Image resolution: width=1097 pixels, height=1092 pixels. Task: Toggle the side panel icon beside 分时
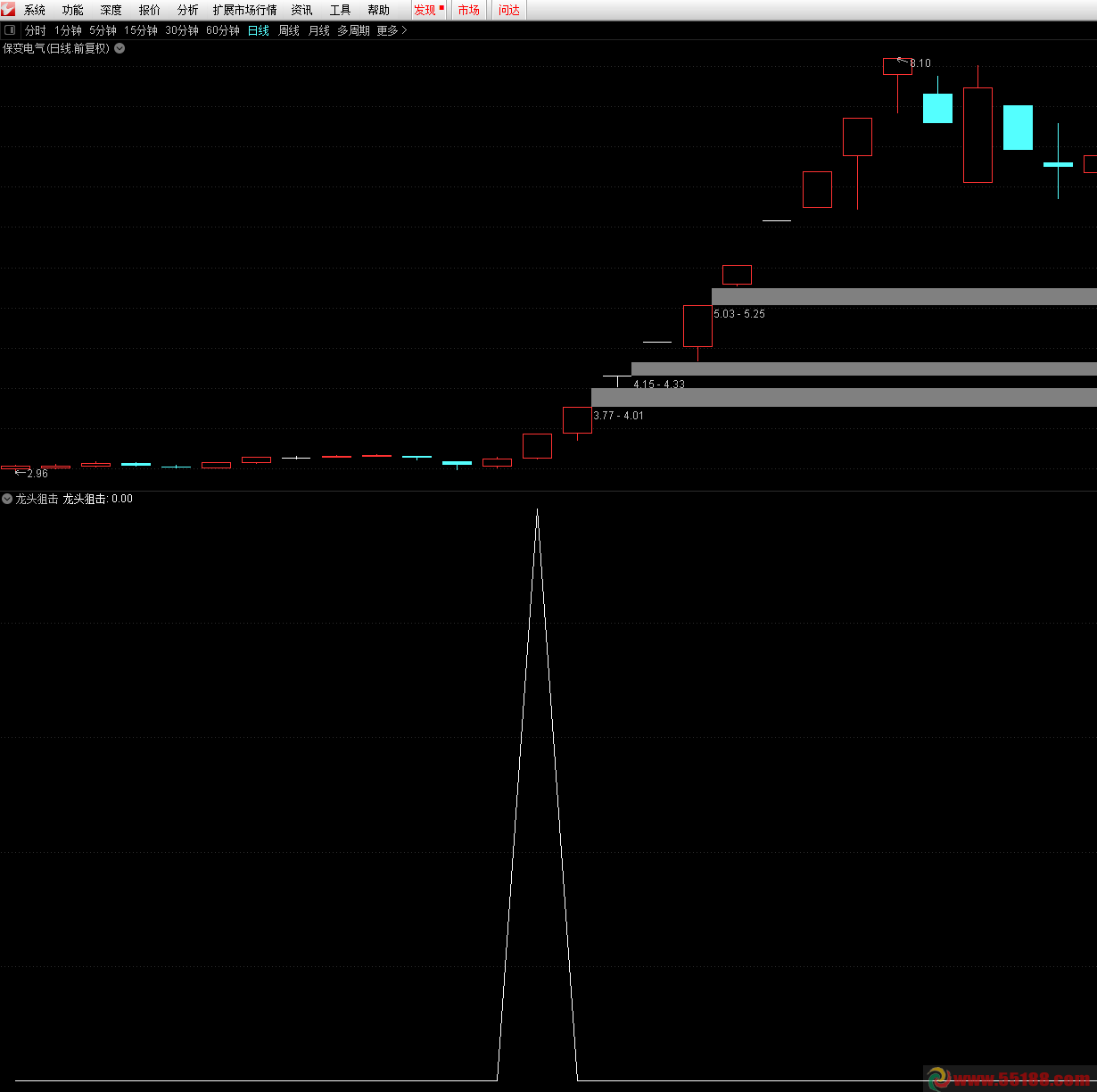click(10, 30)
